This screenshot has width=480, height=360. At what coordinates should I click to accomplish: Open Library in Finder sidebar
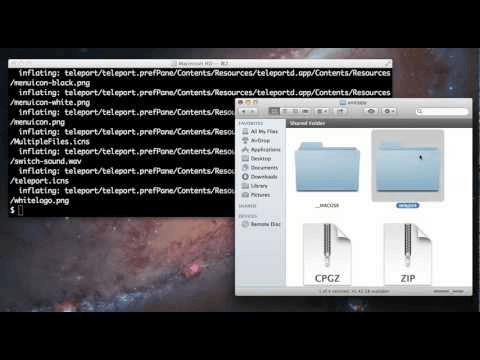(x=255, y=185)
